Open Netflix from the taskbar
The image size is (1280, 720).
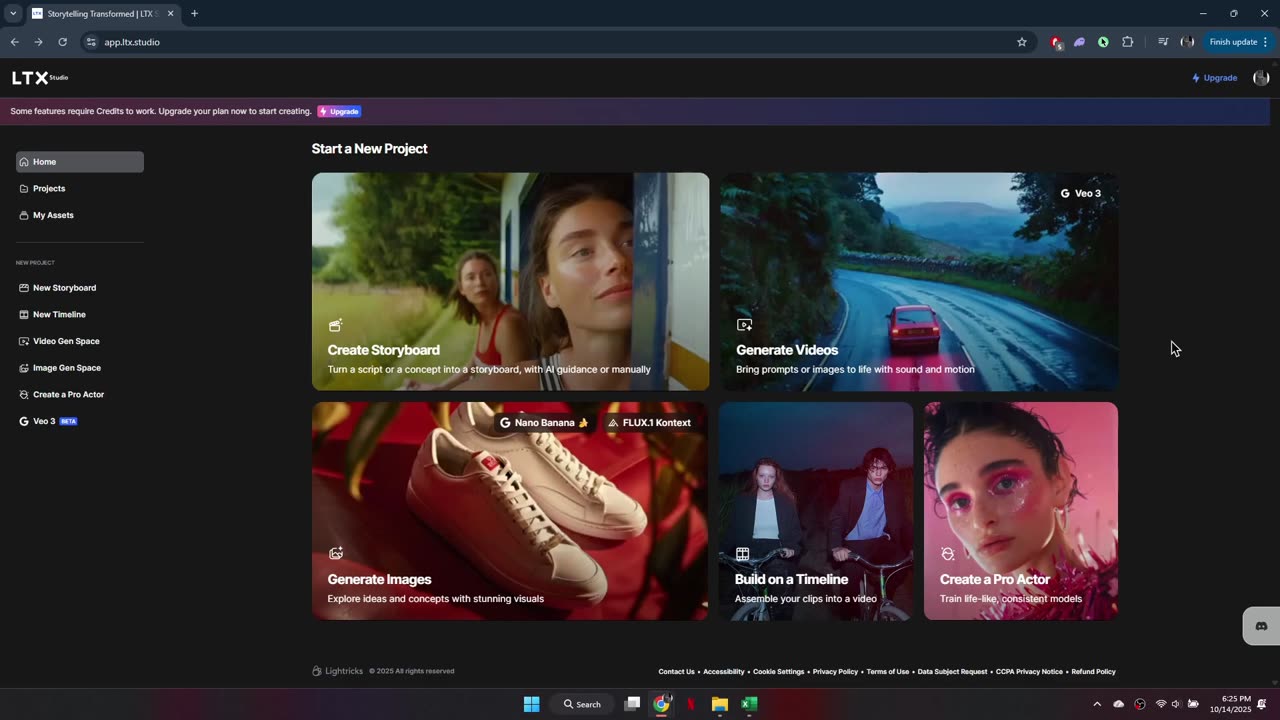(x=690, y=704)
